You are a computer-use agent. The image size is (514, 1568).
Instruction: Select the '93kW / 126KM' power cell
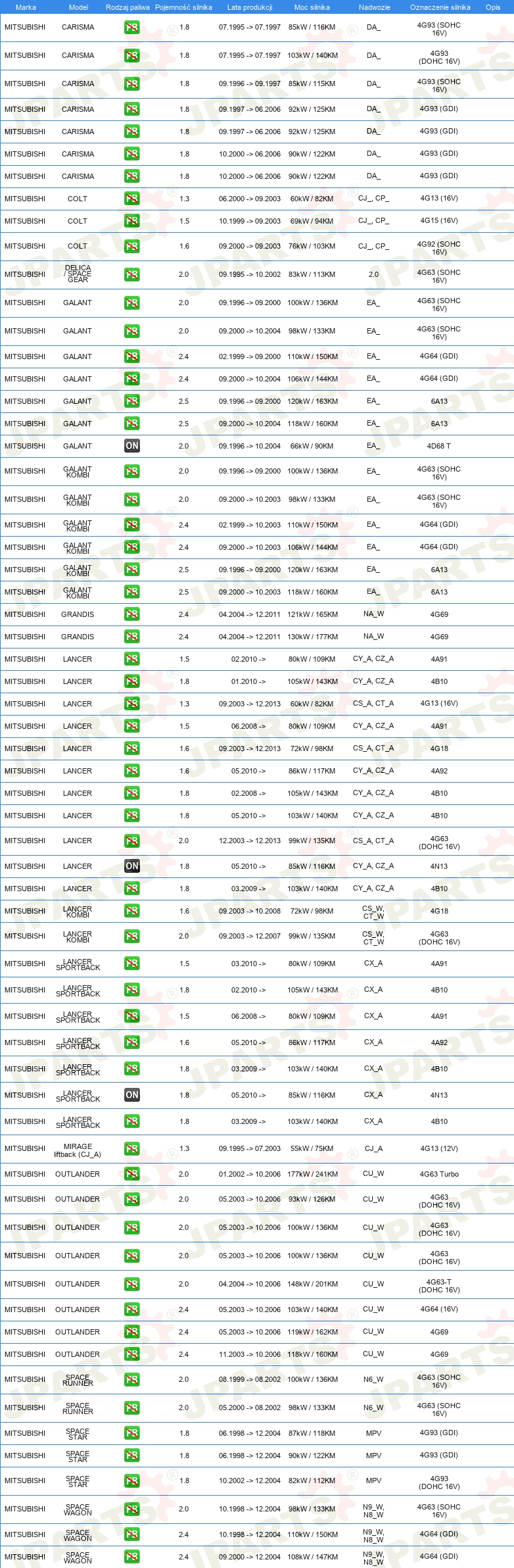tap(312, 1199)
